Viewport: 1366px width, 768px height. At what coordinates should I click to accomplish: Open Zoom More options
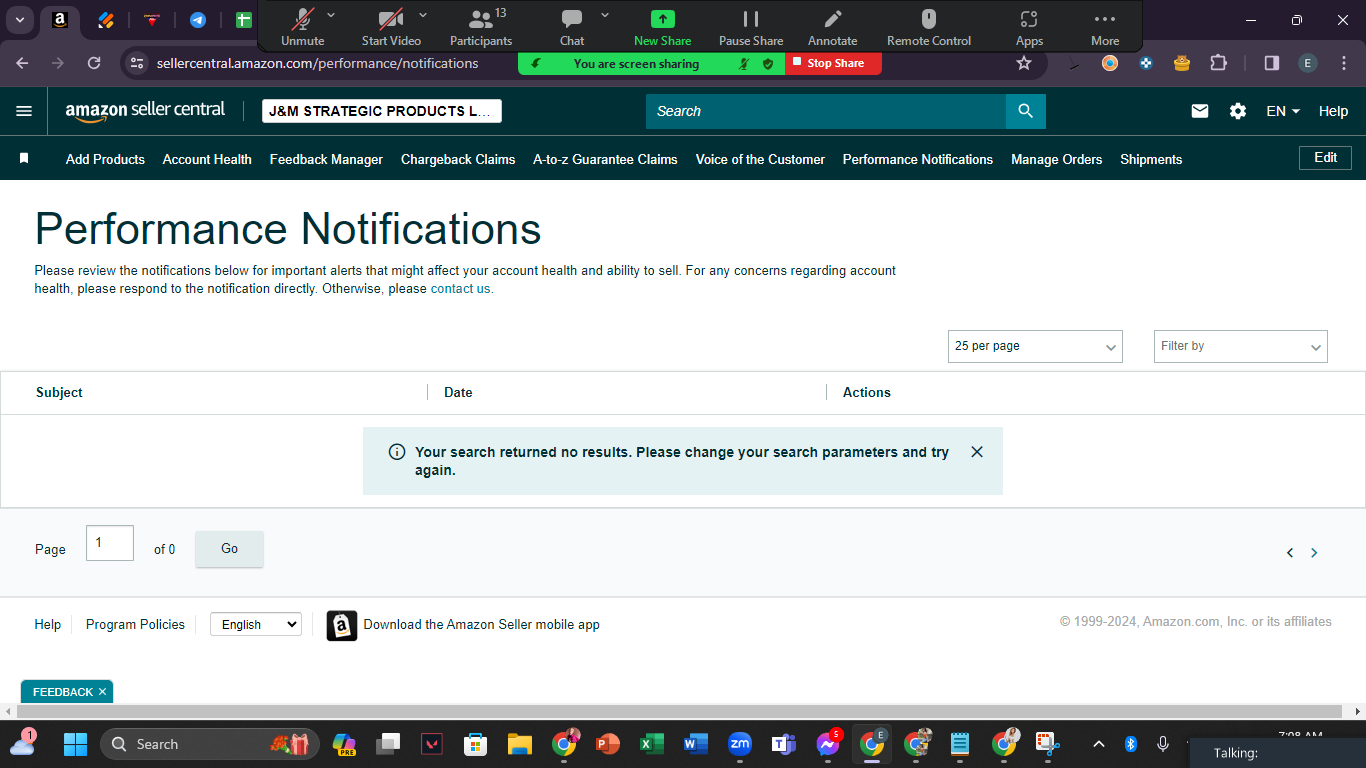1105,27
